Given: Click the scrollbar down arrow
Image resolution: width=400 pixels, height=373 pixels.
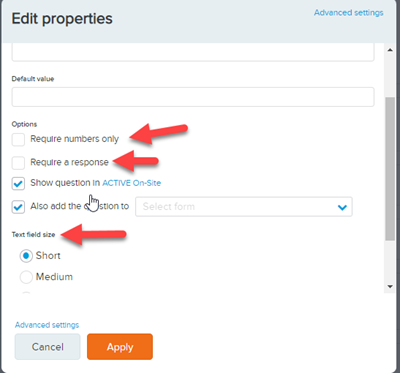Looking at the screenshot, I should click(390, 286).
